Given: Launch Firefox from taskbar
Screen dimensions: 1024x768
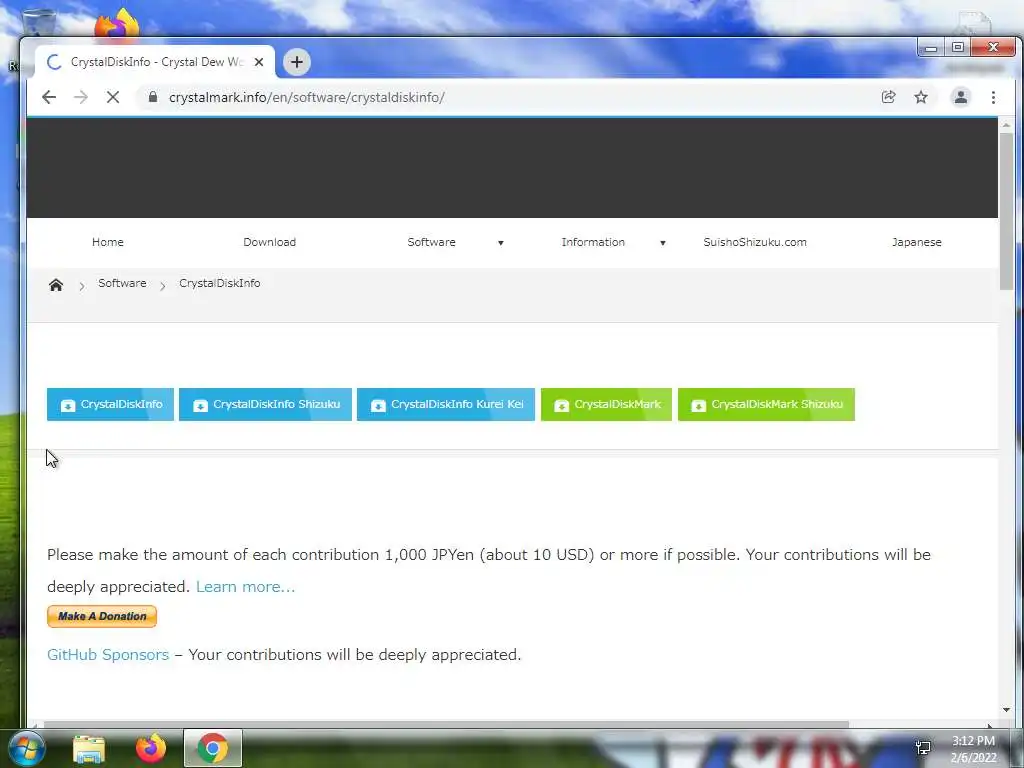Looking at the screenshot, I should coord(151,748).
